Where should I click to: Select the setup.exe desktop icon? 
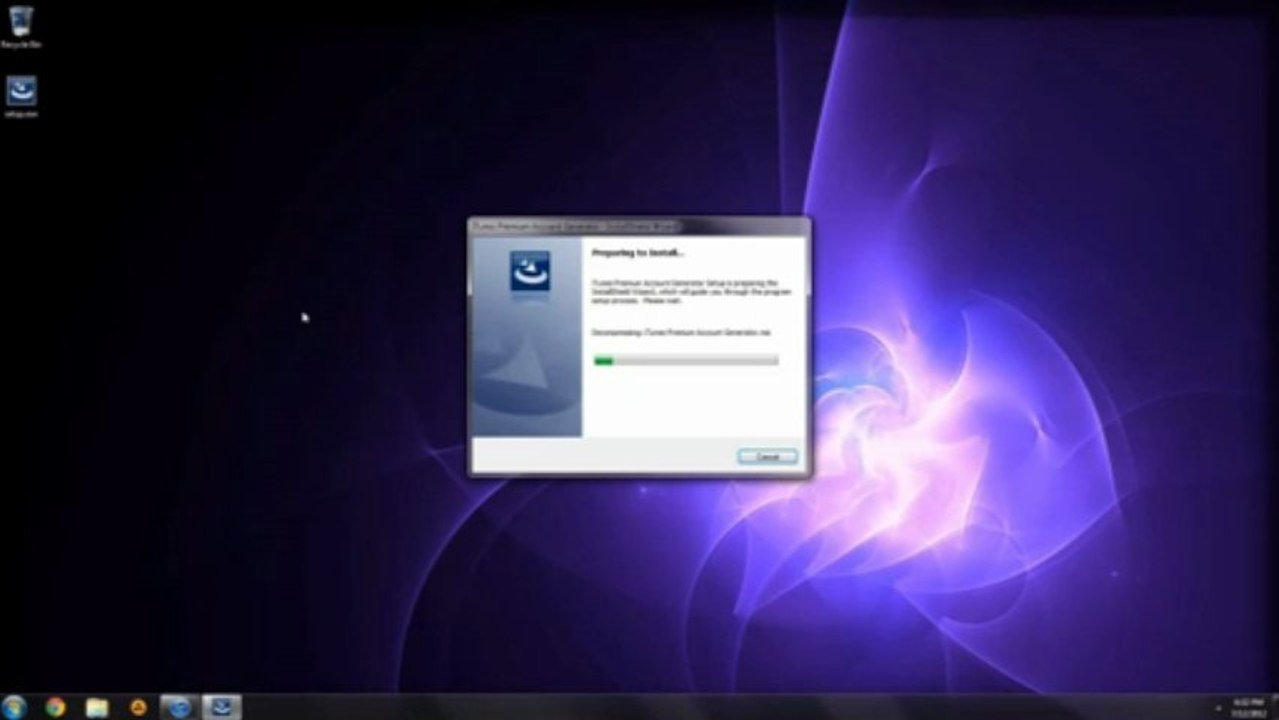point(21,97)
